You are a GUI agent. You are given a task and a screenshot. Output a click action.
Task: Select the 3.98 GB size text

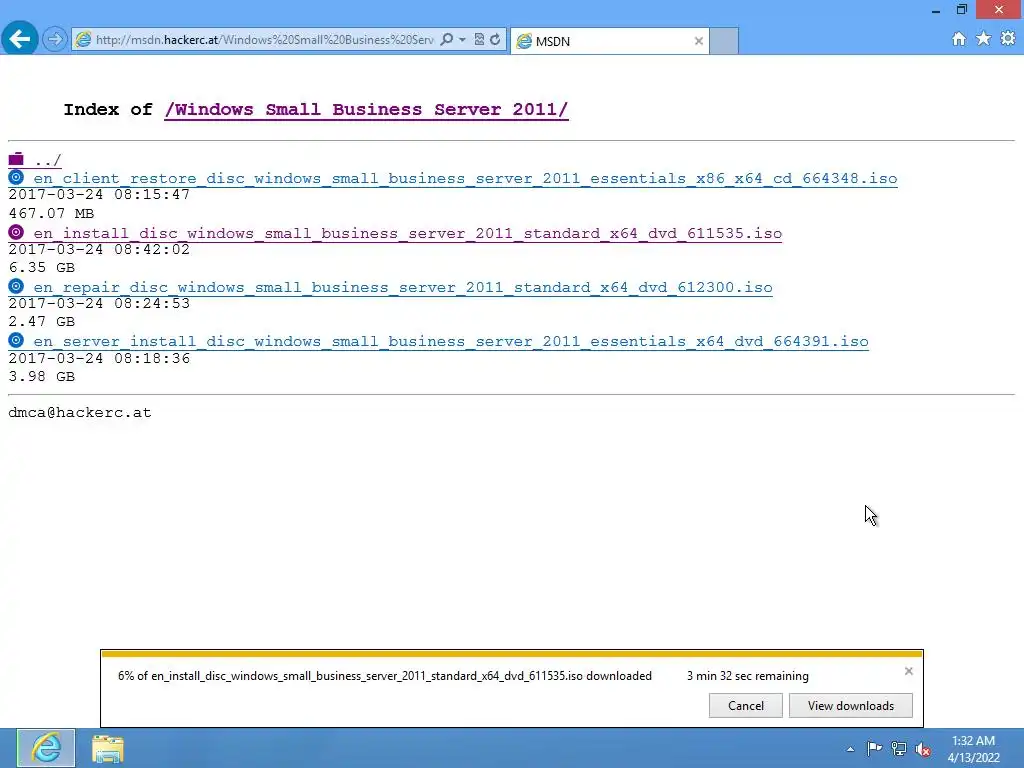[x=42, y=377]
